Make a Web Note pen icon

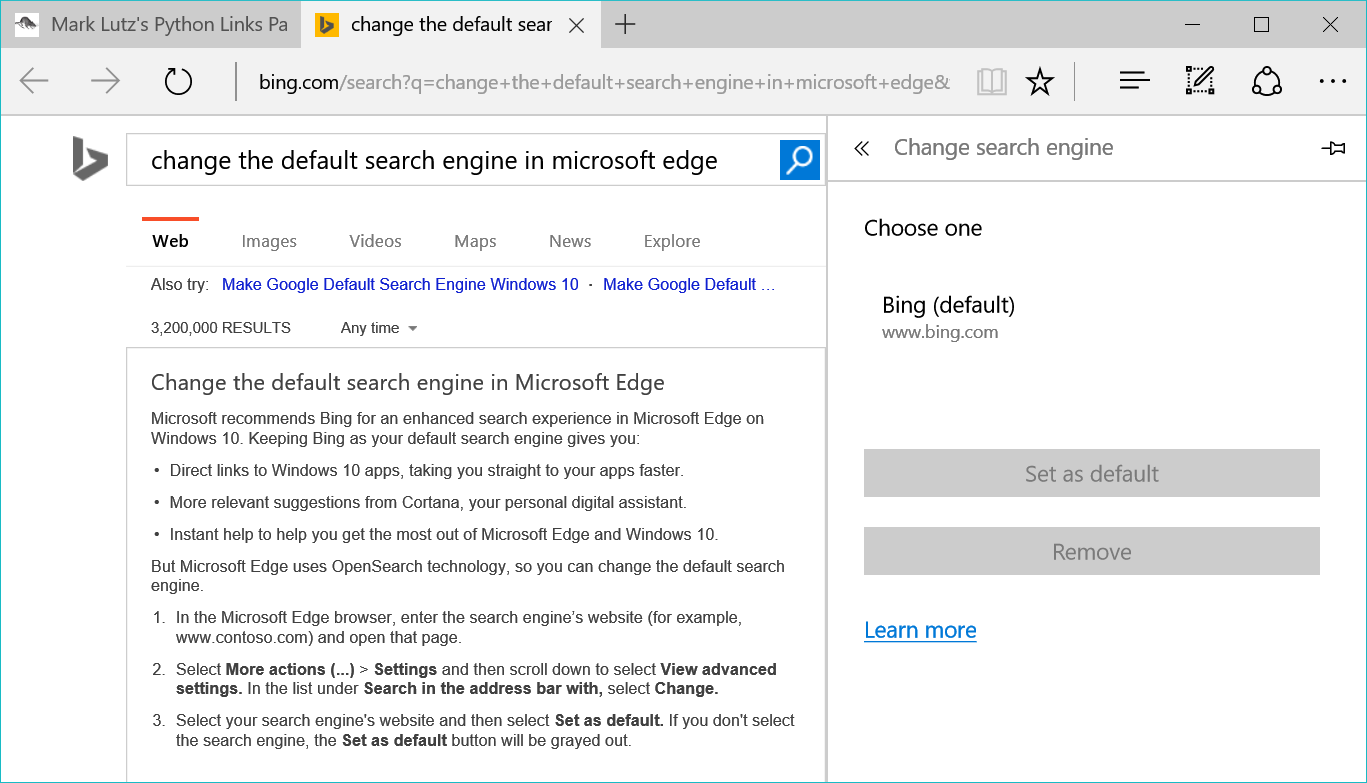coord(1200,81)
